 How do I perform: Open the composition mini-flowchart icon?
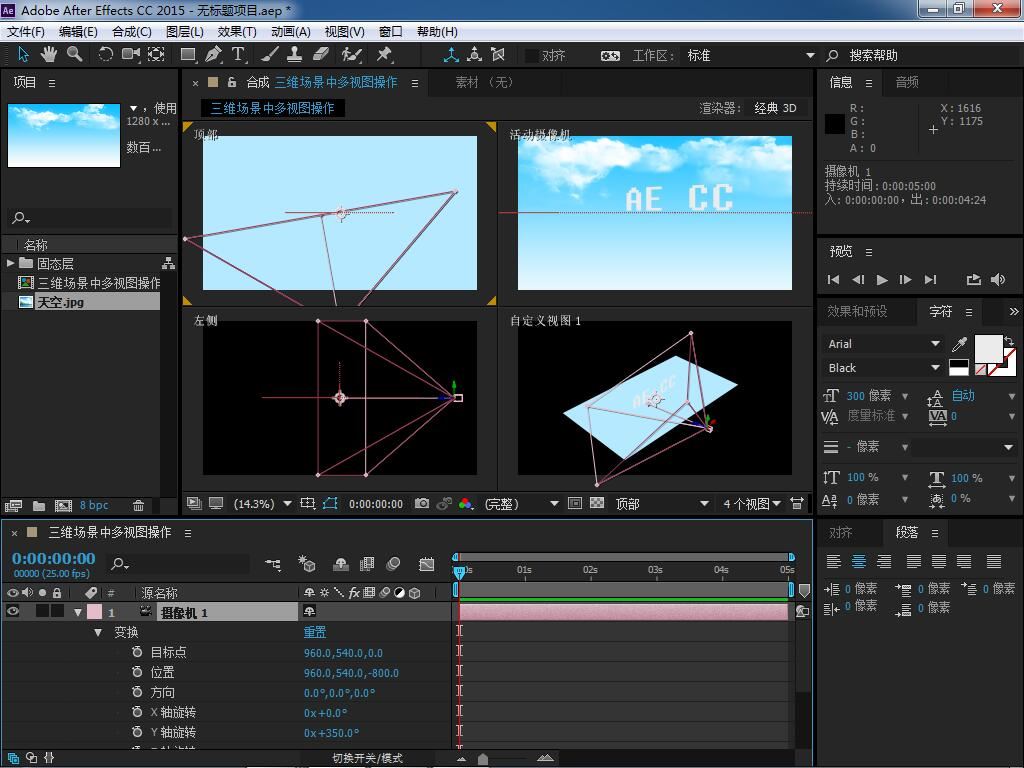coord(273,564)
